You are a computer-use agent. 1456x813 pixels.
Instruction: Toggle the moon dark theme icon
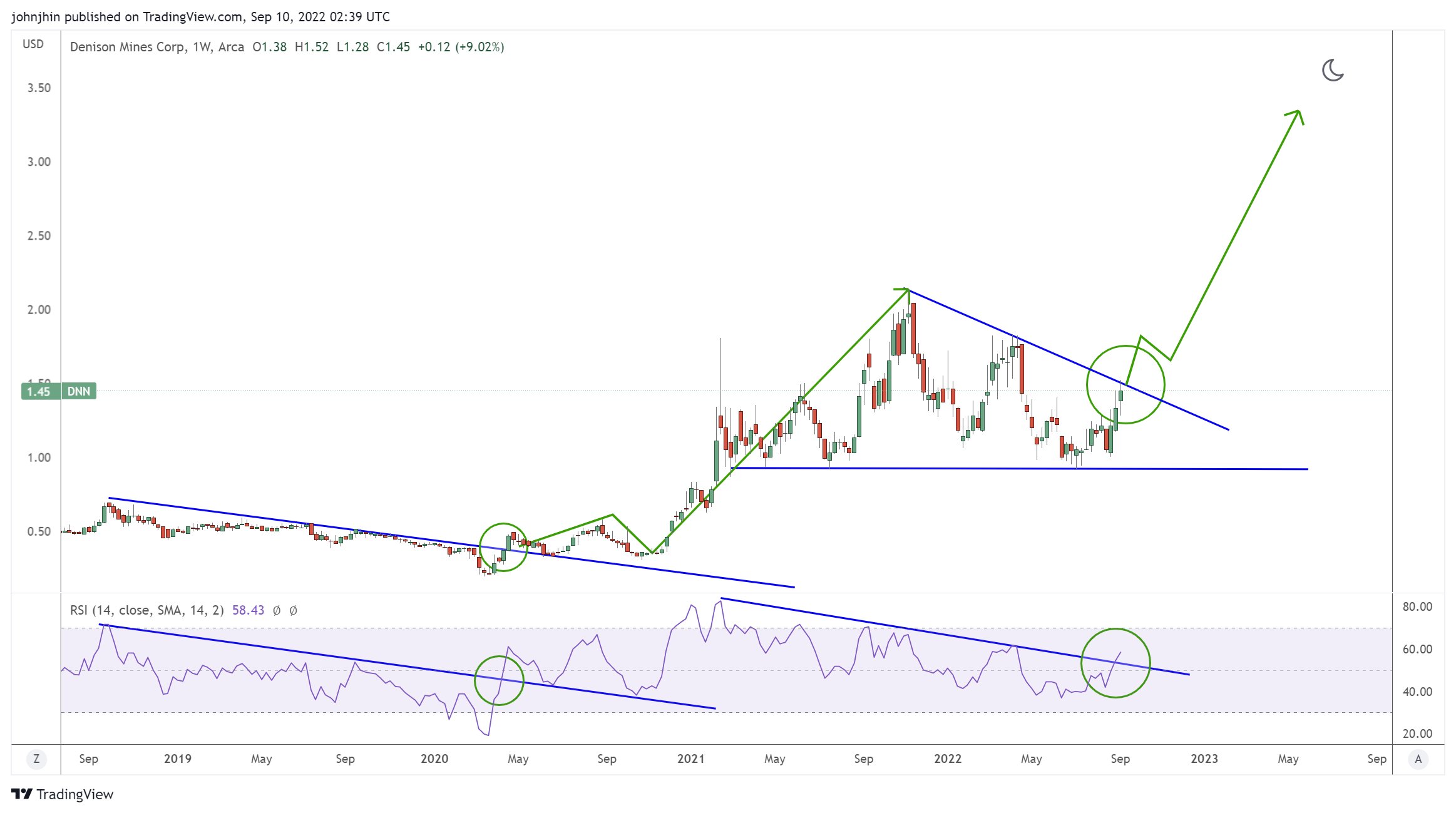[1332, 70]
